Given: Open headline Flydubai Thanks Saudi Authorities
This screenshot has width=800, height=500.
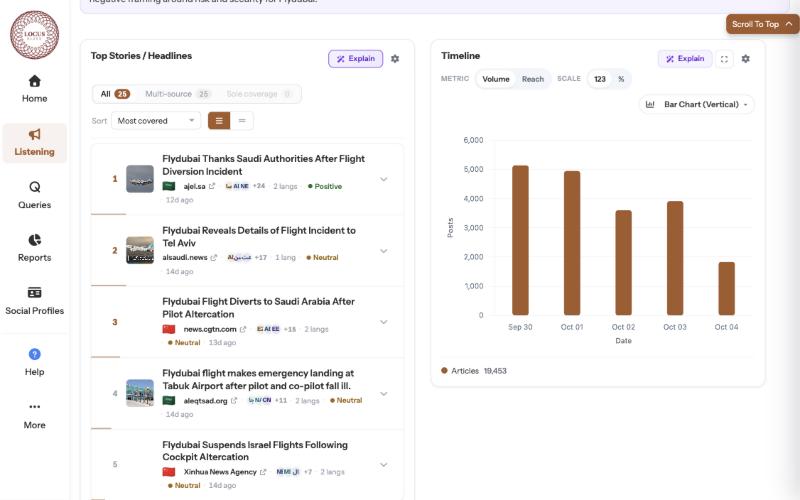Looking at the screenshot, I should (263, 165).
